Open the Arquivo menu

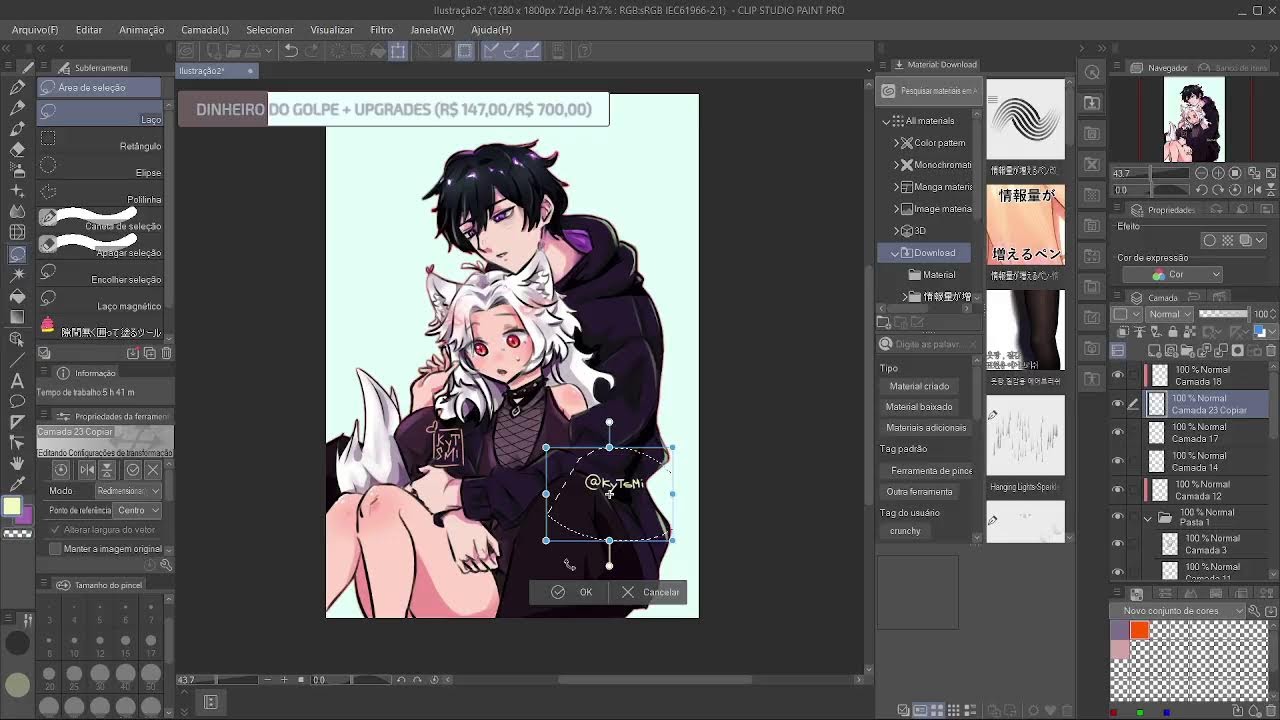[x=35, y=30]
